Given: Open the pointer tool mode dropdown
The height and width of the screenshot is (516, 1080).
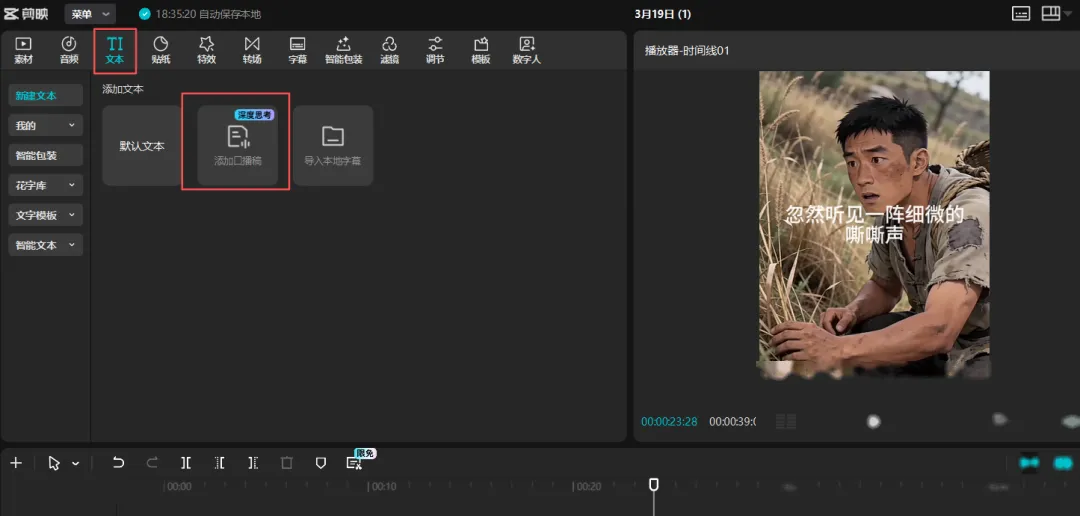Looking at the screenshot, I should click(x=76, y=464).
